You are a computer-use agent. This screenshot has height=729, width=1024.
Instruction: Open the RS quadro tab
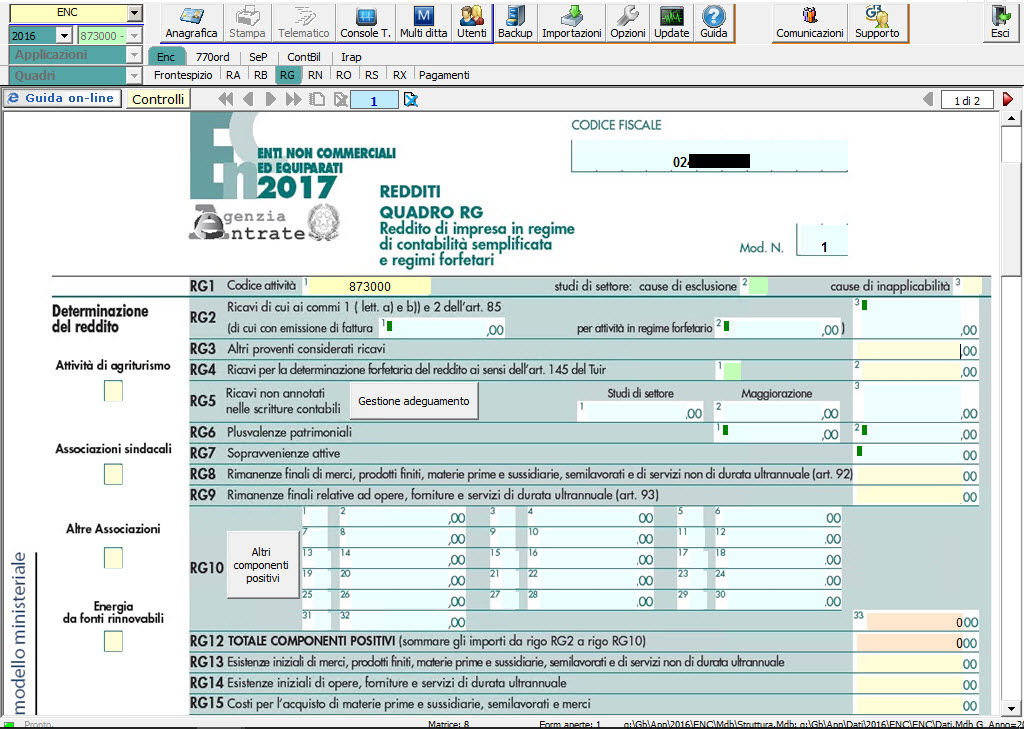pyautogui.click(x=372, y=75)
